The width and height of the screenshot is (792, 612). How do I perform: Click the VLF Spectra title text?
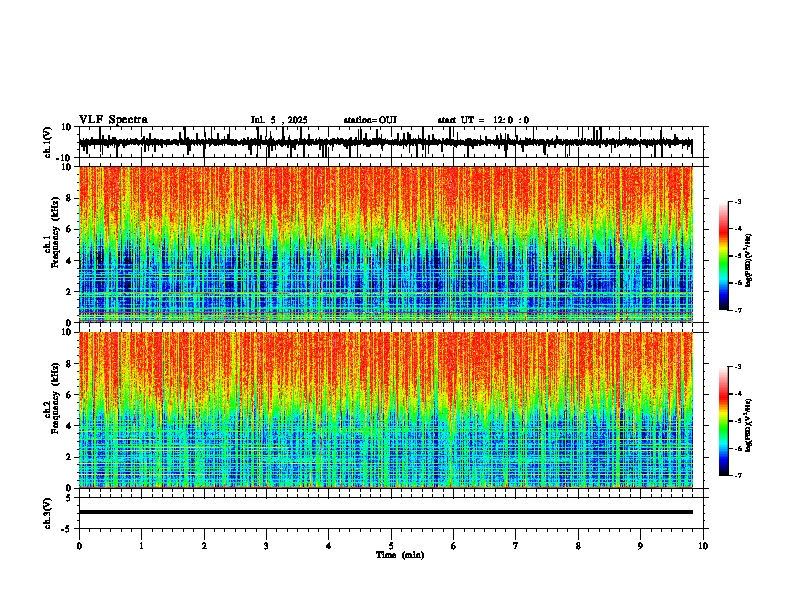(x=113, y=120)
